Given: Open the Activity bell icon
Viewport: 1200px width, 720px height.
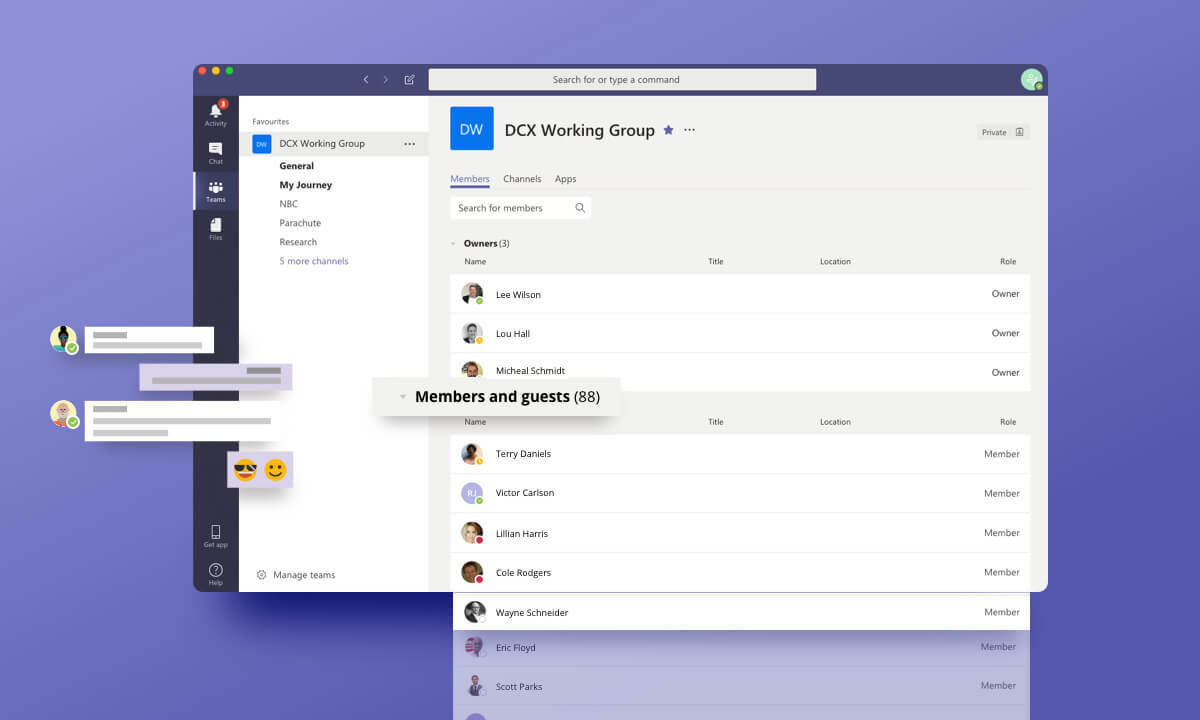Looking at the screenshot, I should tap(215, 112).
